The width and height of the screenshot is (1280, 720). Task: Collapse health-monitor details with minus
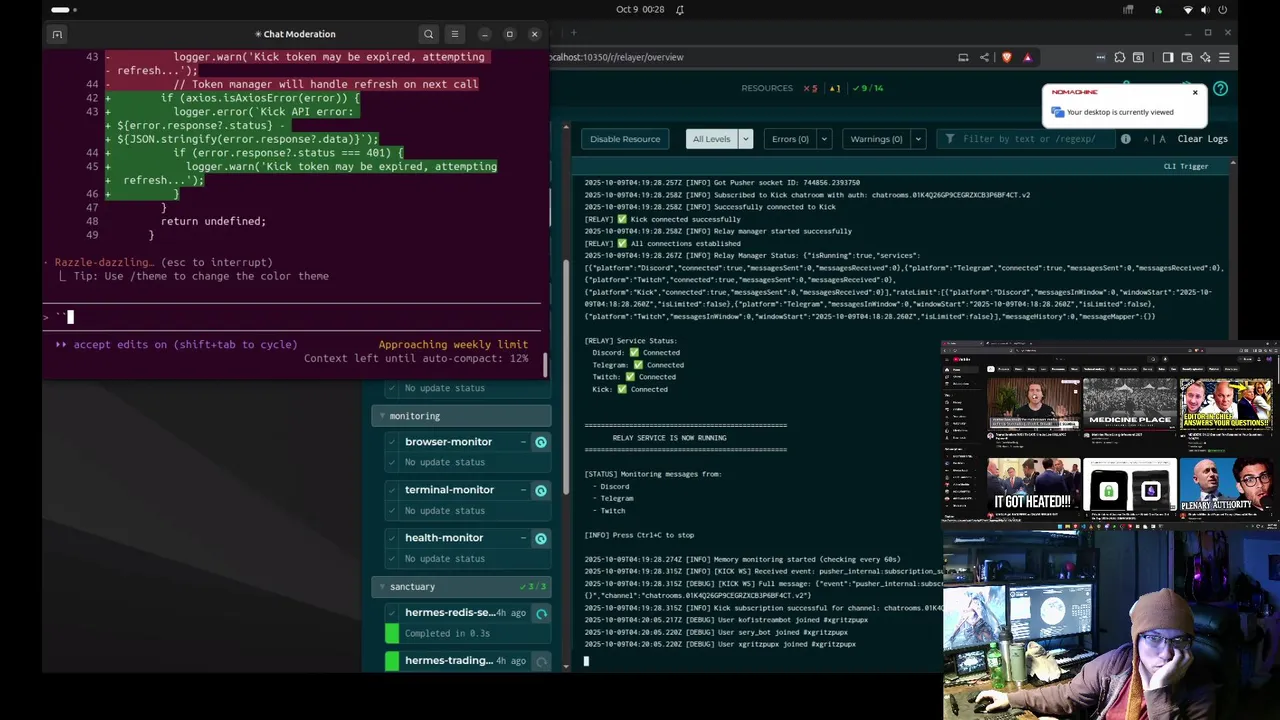pyautogui.click(x=523, y=538)
